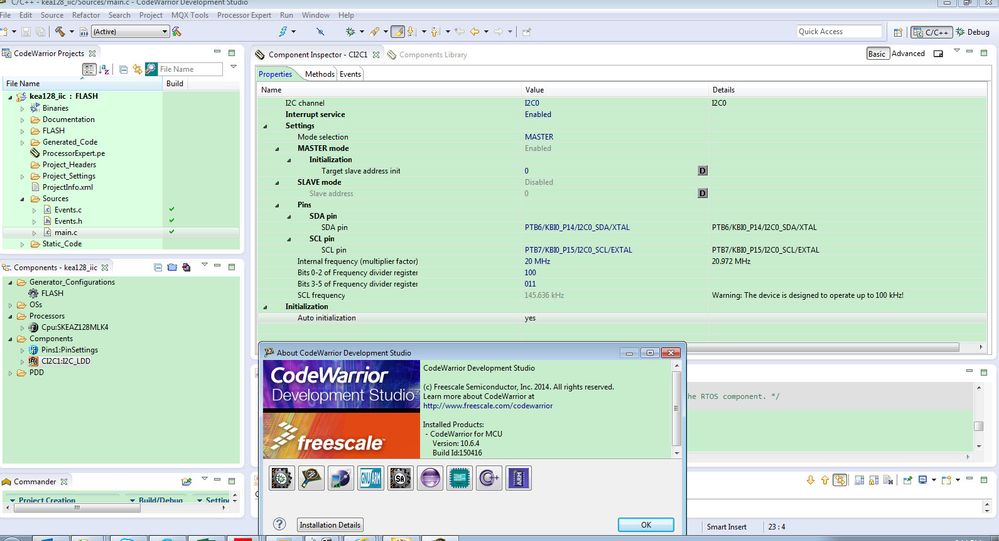Open the dropdown arrow next to Build hammer
999x541 pixels.
(71, 31)
